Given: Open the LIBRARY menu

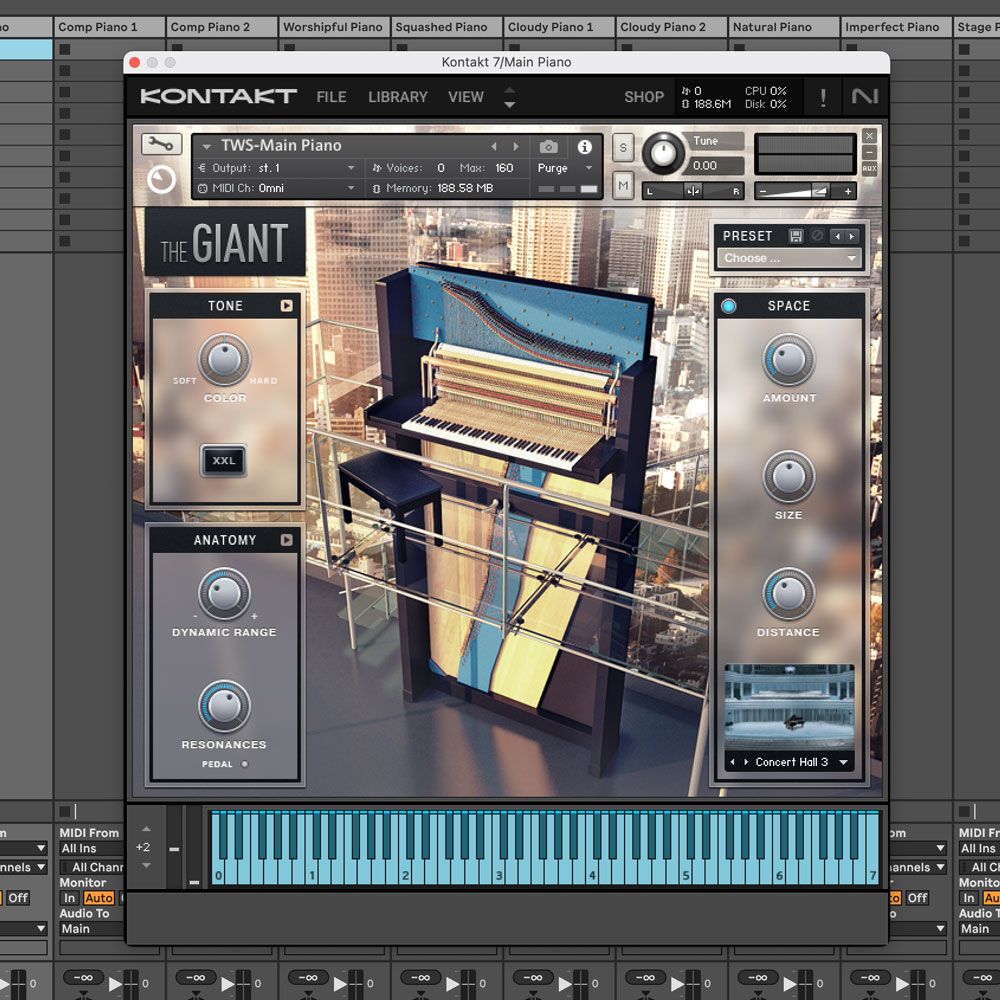Looking at the screenshot, I should [x=397, y=97].
